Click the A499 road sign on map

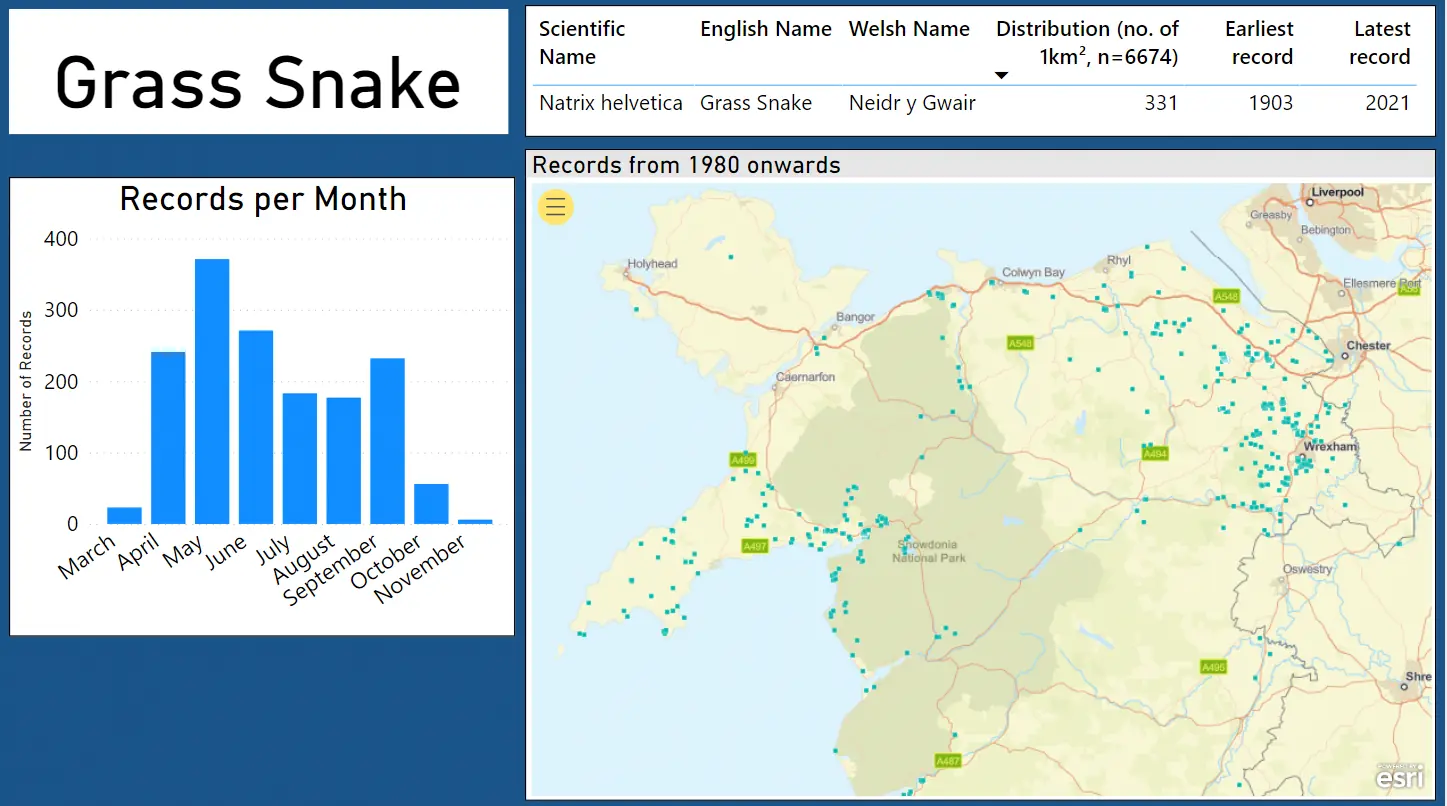(x=743, y=460)
